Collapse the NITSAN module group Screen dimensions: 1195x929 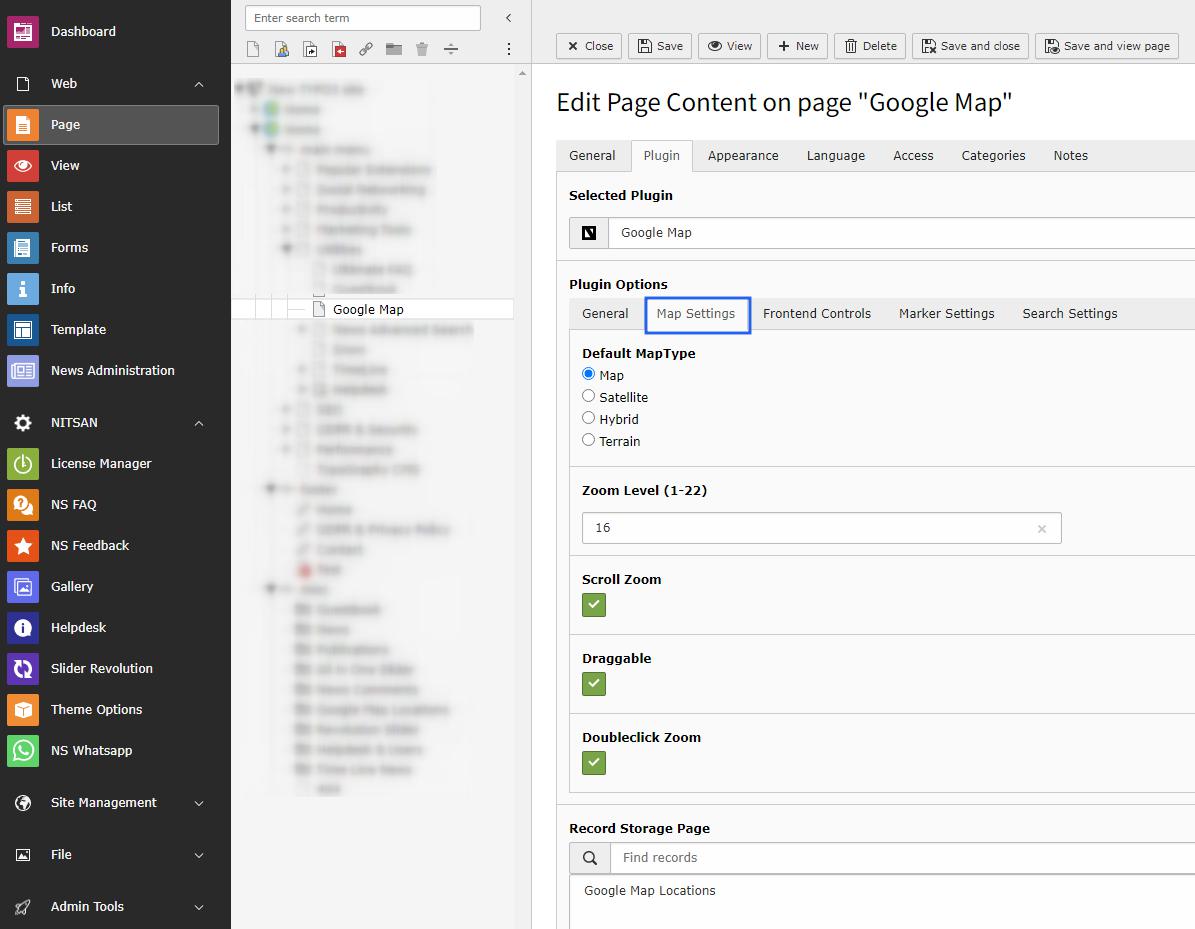[199, 424]
